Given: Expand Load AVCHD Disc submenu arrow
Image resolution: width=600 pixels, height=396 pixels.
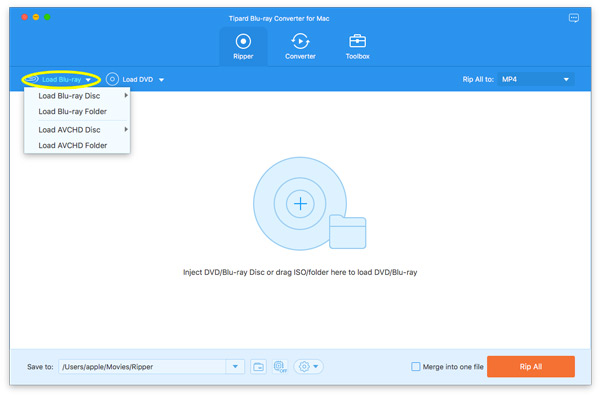Looking at the screenshot, I should [x=126, y=129].
